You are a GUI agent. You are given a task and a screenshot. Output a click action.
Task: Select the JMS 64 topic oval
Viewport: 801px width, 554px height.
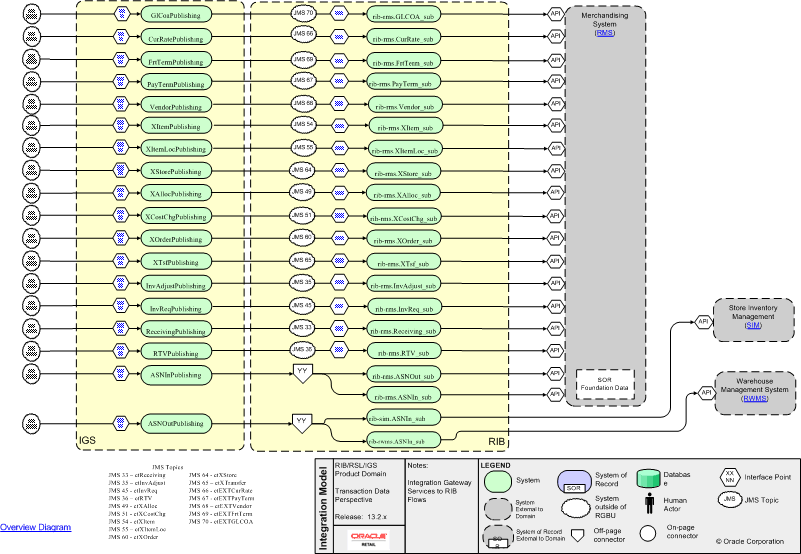301,170
